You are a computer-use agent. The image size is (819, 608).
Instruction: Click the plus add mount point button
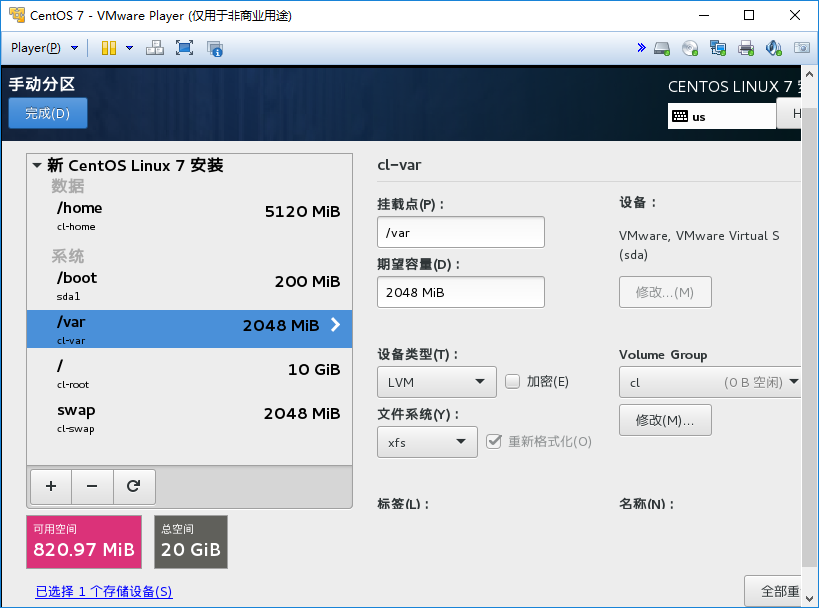tap(51, 486)
